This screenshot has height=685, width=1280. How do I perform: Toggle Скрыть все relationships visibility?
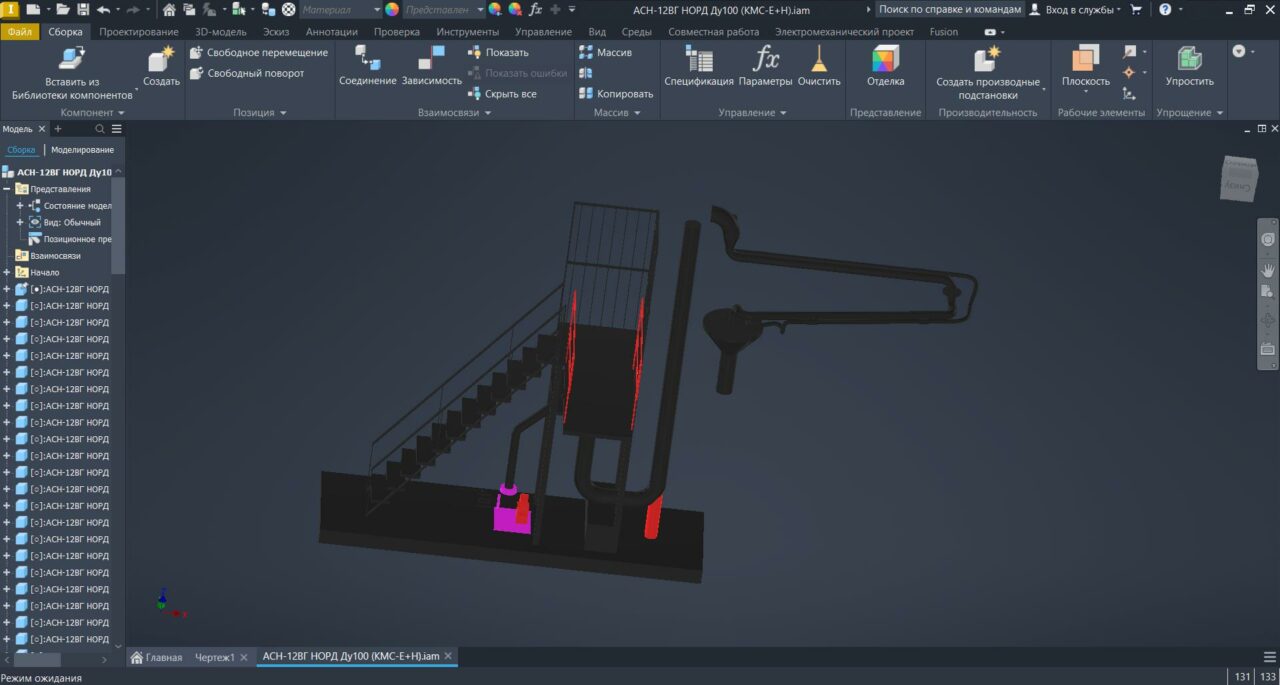click(510, 94)
